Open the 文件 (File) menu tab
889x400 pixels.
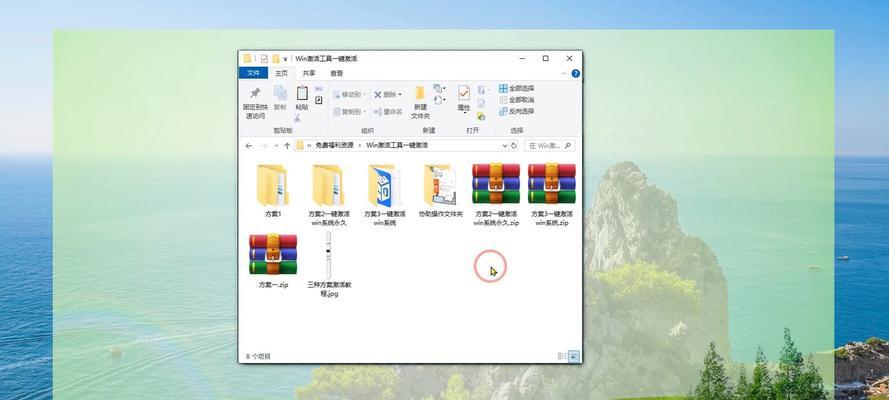[253, 73]
